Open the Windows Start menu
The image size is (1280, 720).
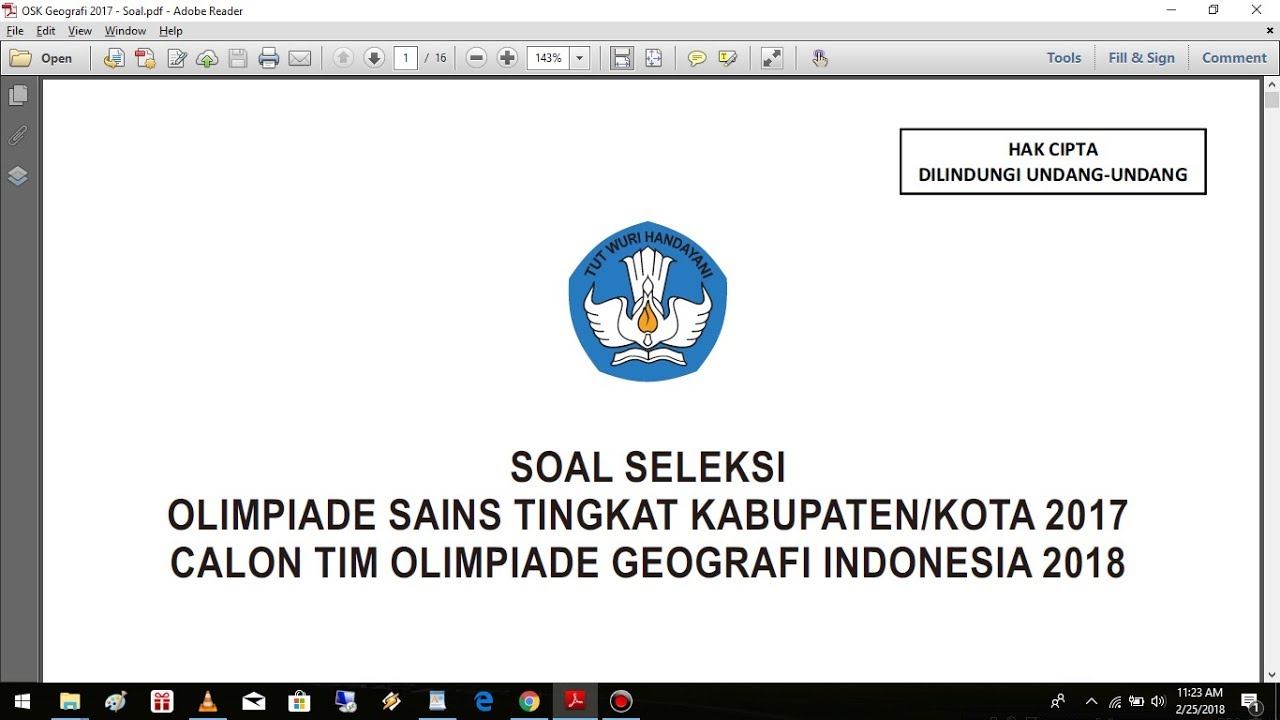[22, 702]
